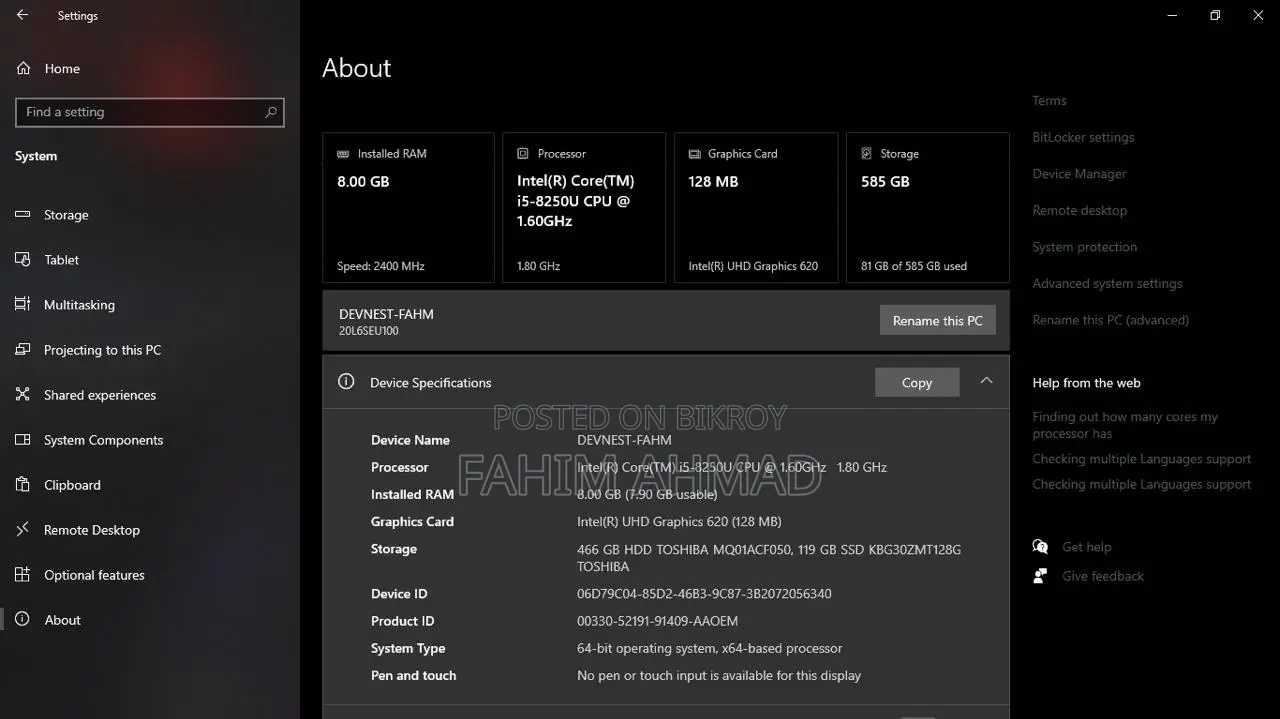Select the System Type value

pyautogui.click(x=709, y=649)
